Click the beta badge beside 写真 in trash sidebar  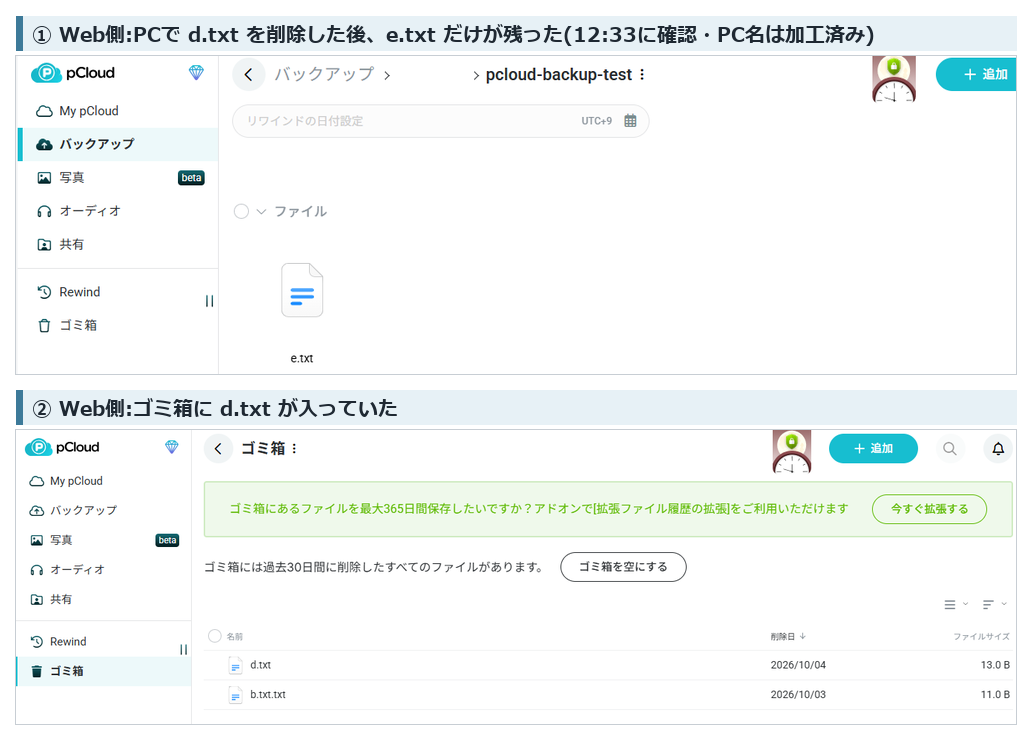point(167,541)
